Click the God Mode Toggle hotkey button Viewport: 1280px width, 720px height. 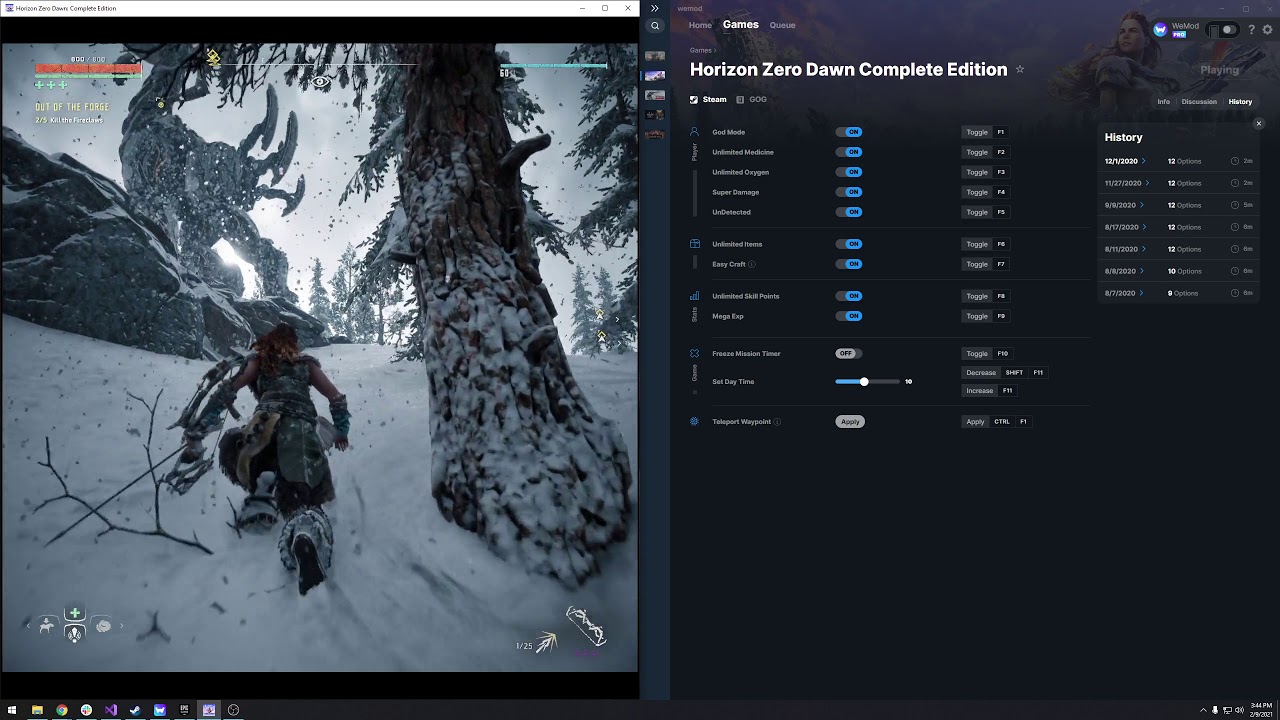tap(977, 132)
